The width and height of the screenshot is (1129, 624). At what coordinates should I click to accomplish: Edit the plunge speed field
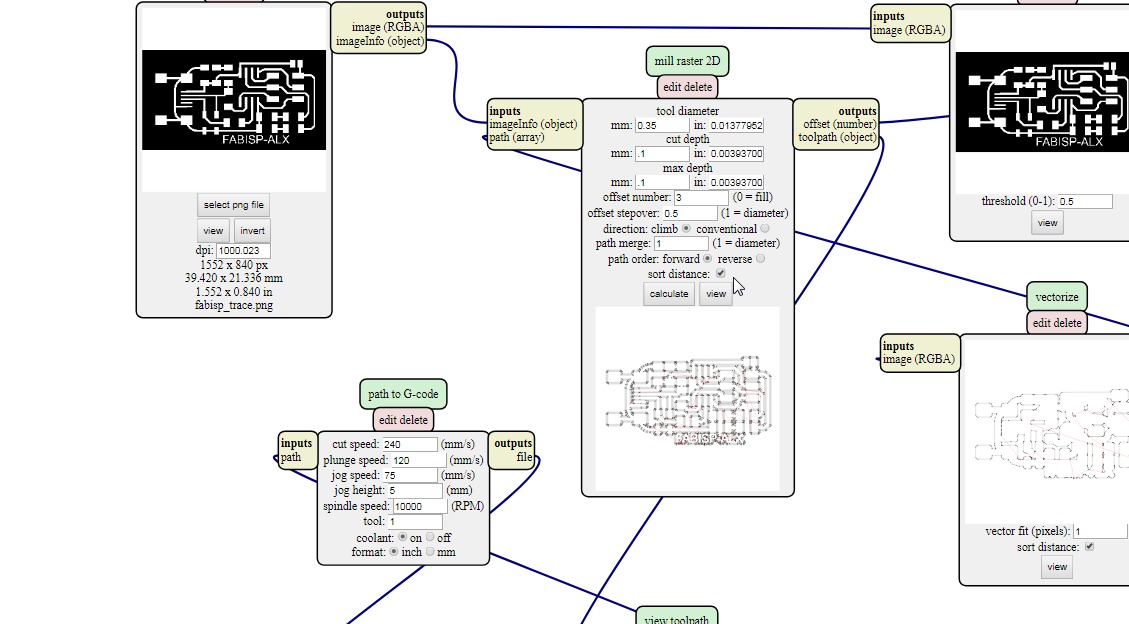pyautogui.click(x=419, y=461)
